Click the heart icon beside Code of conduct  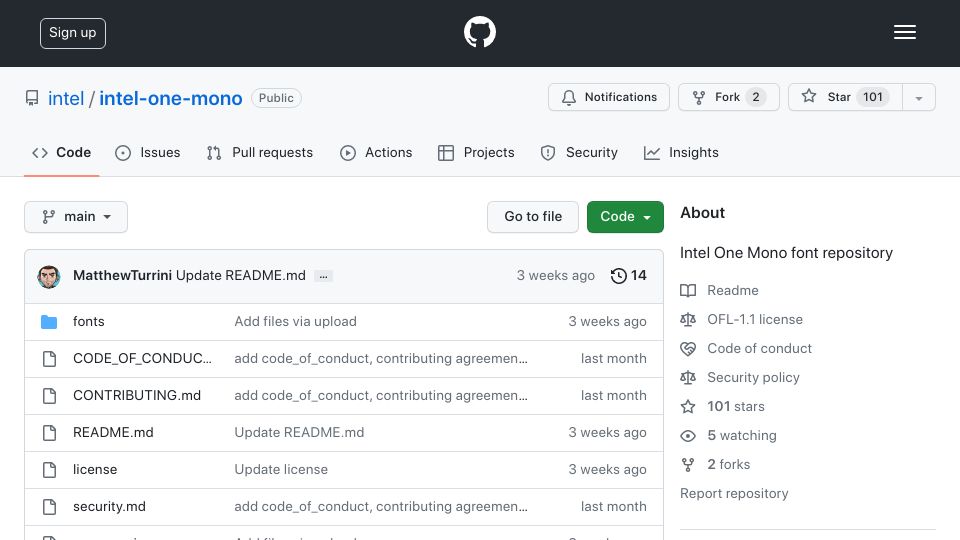click(688, 348)
